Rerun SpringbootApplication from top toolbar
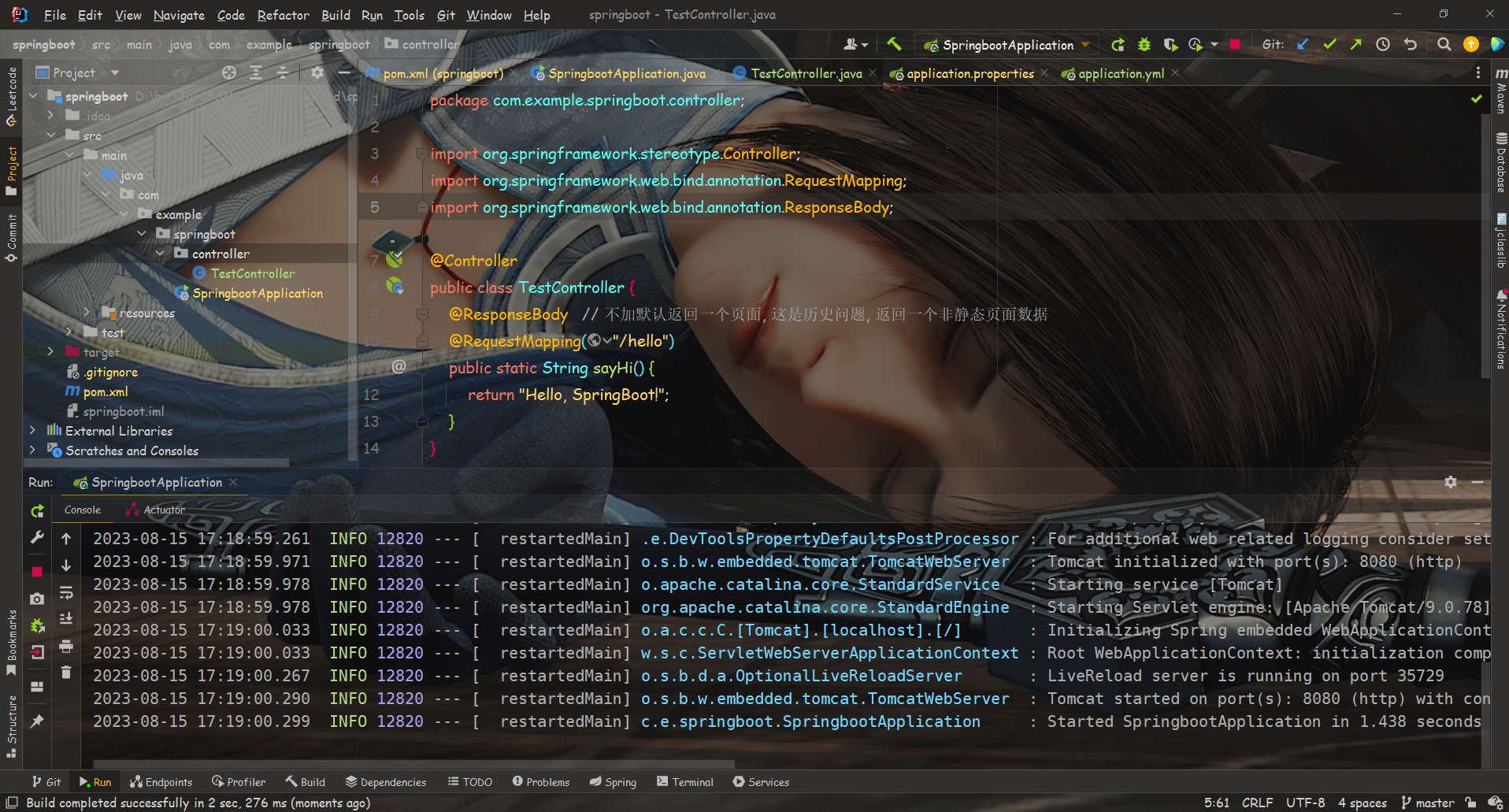 [x=1118, y=45]
